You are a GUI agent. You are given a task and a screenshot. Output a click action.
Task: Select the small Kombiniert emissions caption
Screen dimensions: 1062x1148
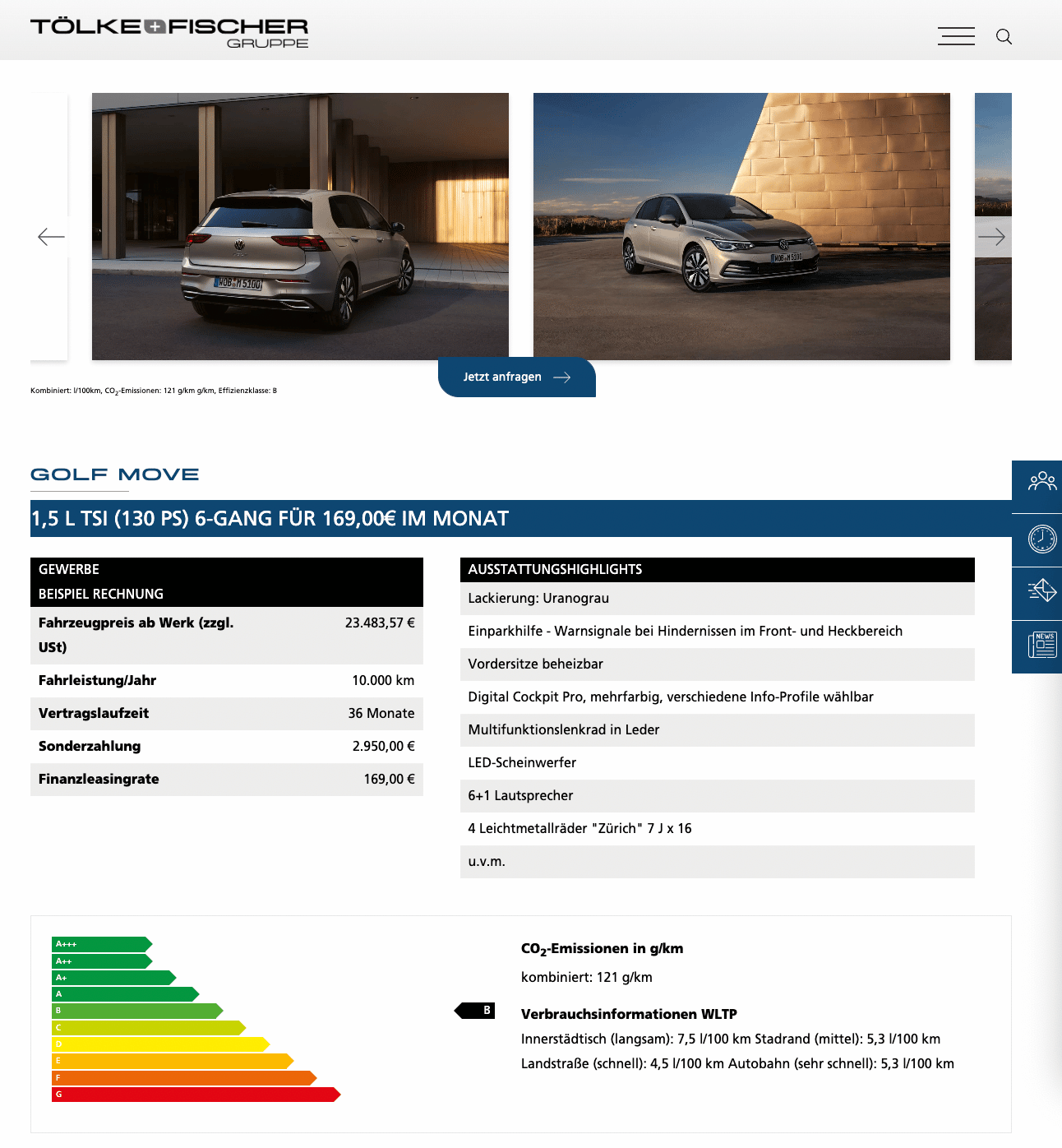(x=154, y=391)
